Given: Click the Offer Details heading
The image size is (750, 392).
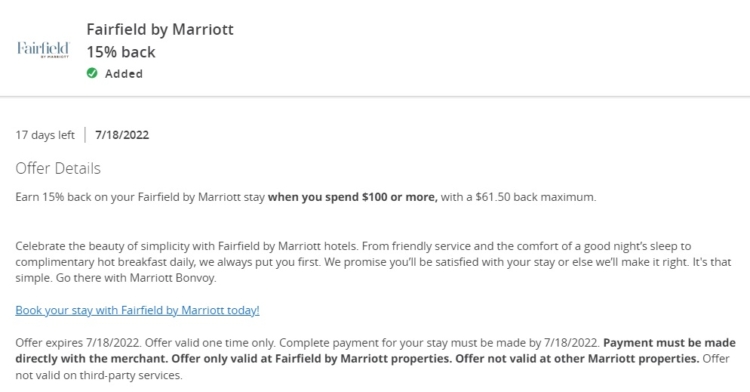Looking at the screenshot, I should coord(58,168).
